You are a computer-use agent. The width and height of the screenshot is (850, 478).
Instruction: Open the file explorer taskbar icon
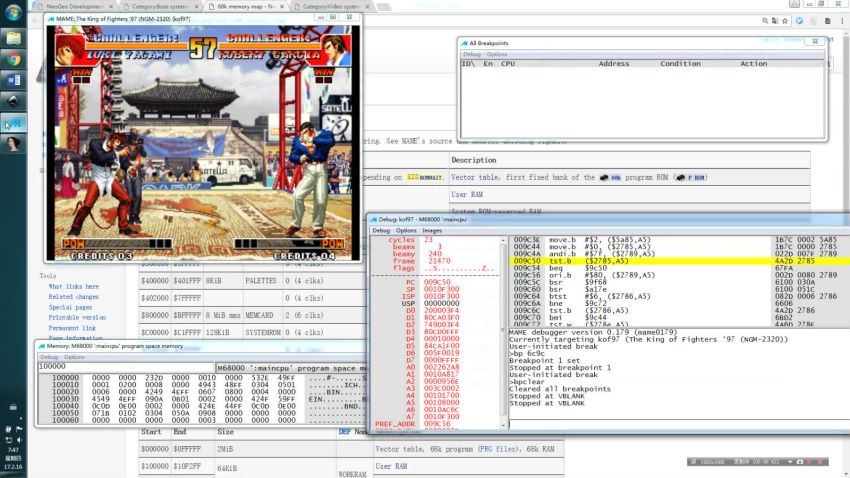coord(14,38)
